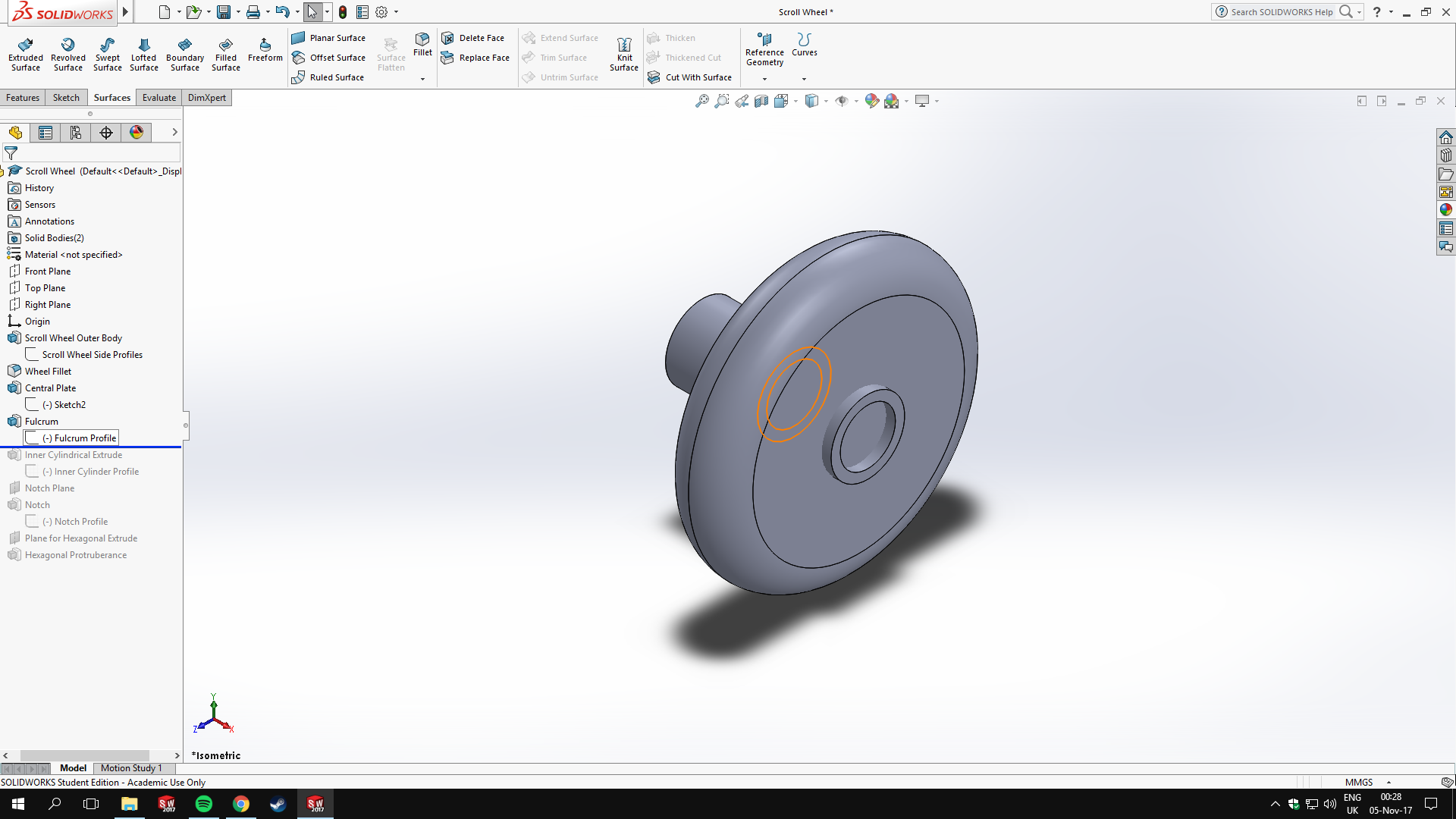The width and height of the screenshot is (1456, 819).
Task: Select the Lofted Surface tool
Action: tap(144, 55)
